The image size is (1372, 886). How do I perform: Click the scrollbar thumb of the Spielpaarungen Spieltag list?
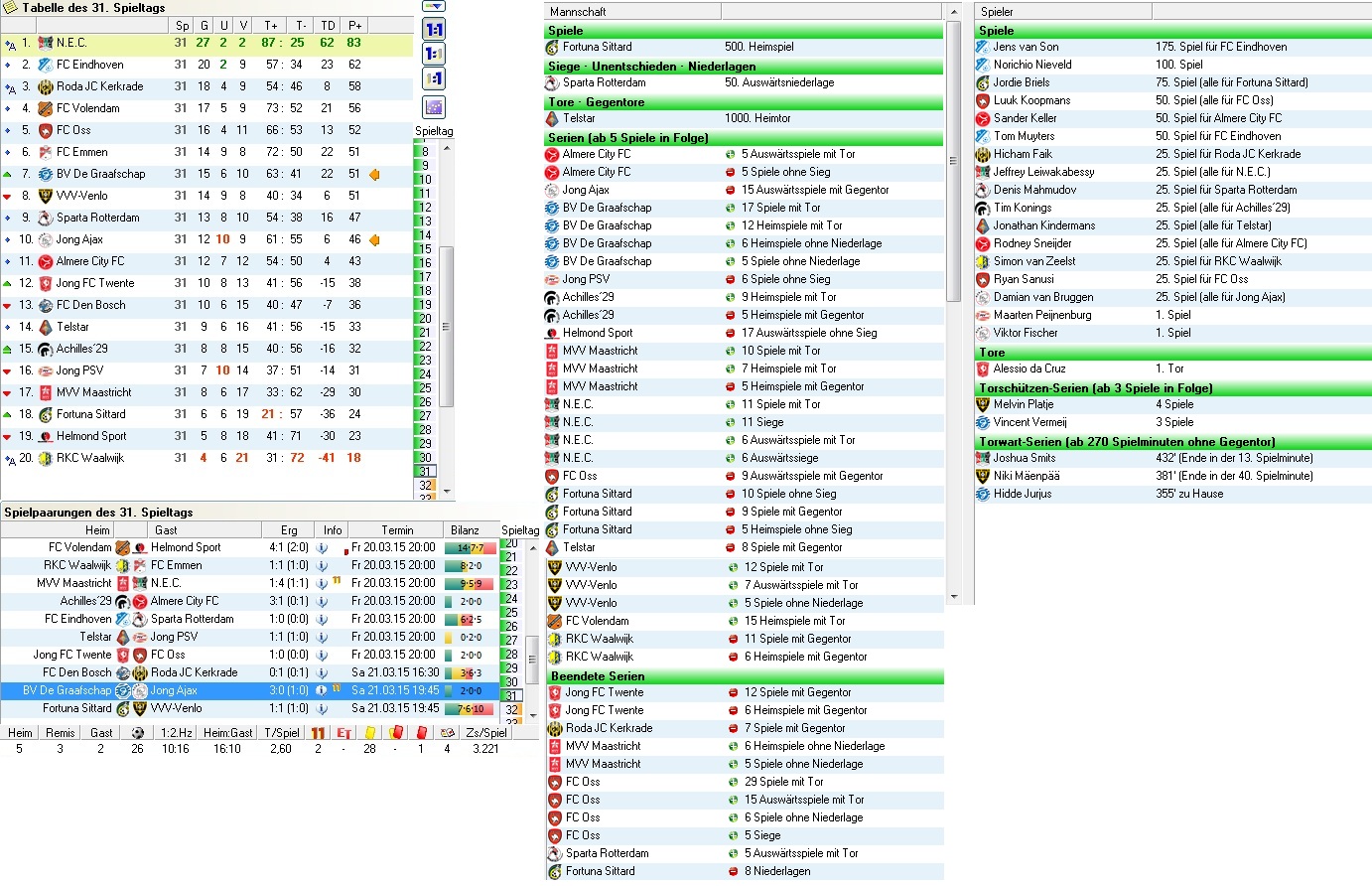point(532,662)
